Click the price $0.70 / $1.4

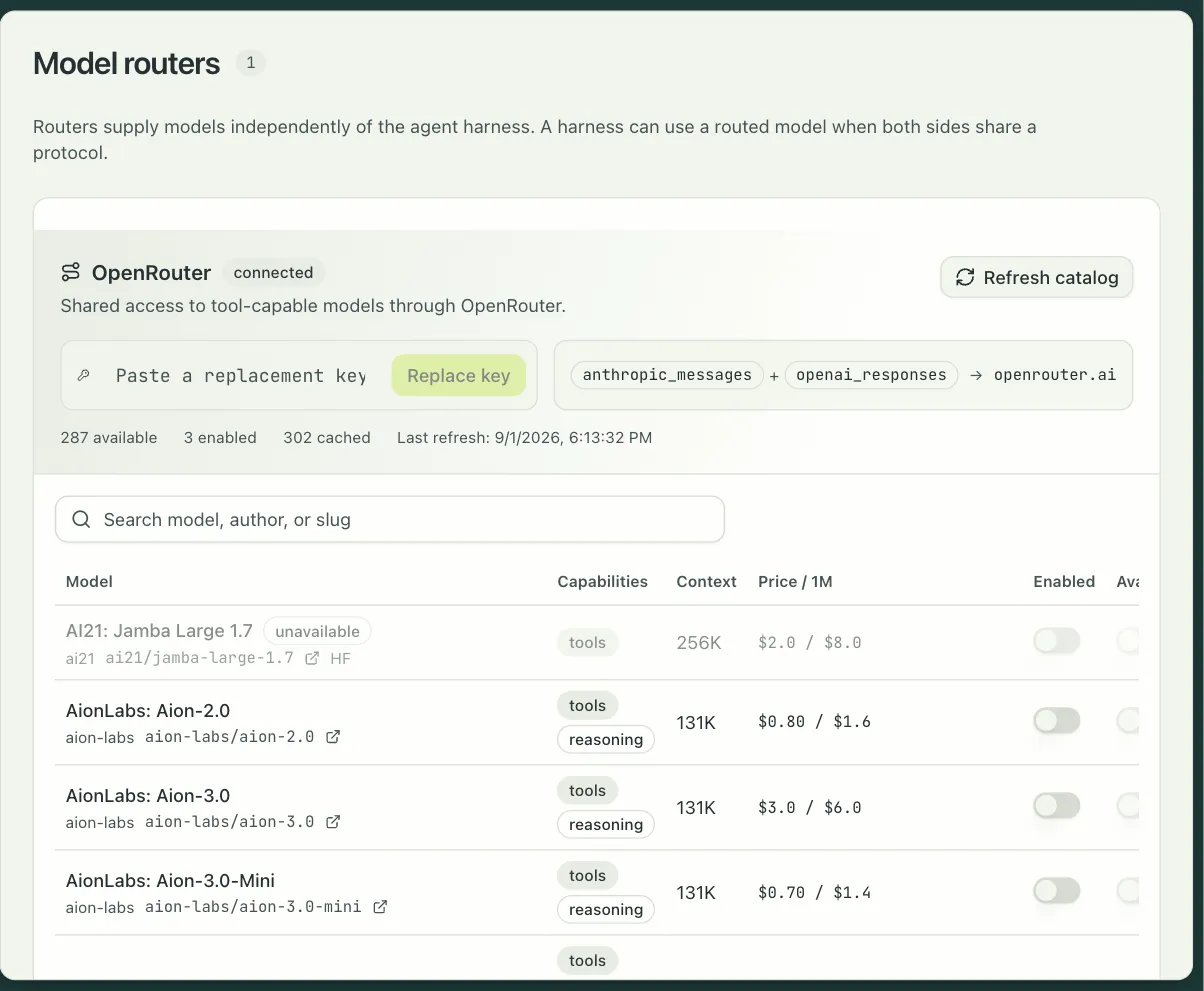tap(814, 891)
